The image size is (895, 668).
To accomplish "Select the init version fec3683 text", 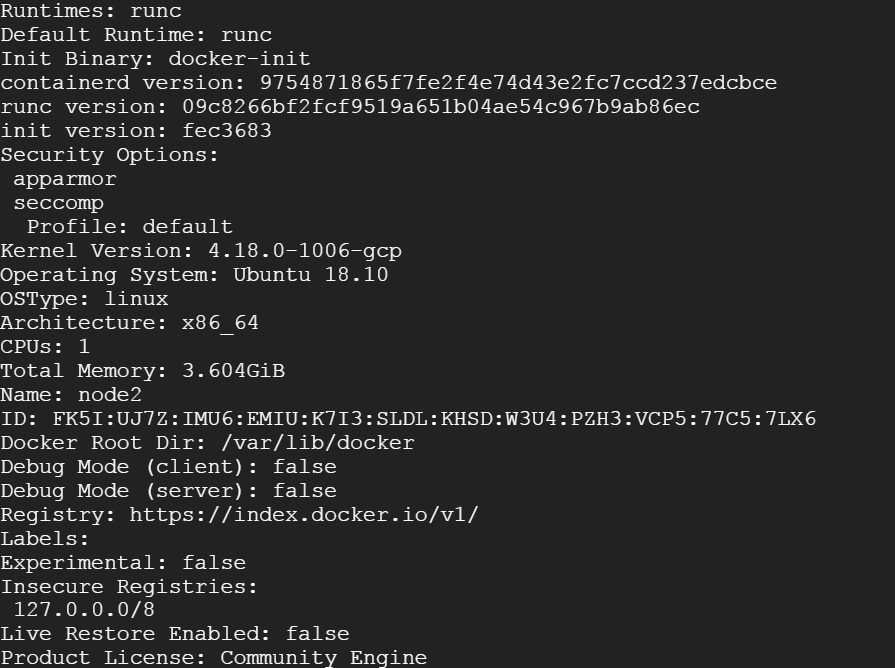I will pyautogui.click(x=227, y=131).
